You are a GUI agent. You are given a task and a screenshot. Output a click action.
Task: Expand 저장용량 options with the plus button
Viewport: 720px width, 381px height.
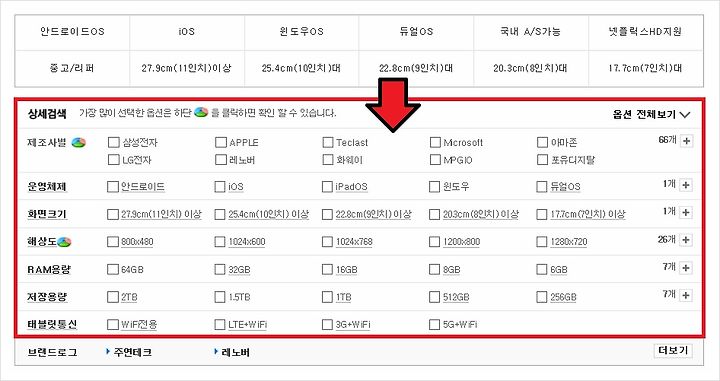coord(686,295)
